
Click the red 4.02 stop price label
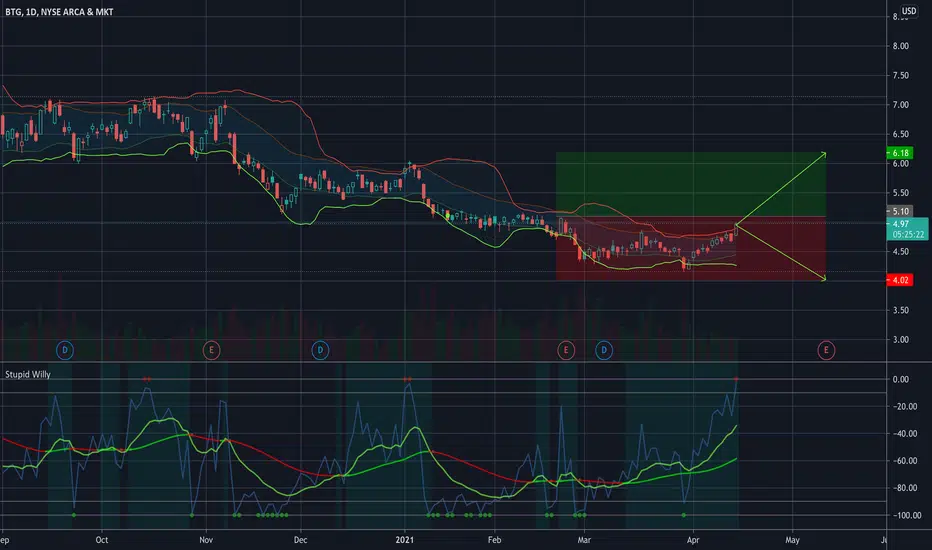900,279
